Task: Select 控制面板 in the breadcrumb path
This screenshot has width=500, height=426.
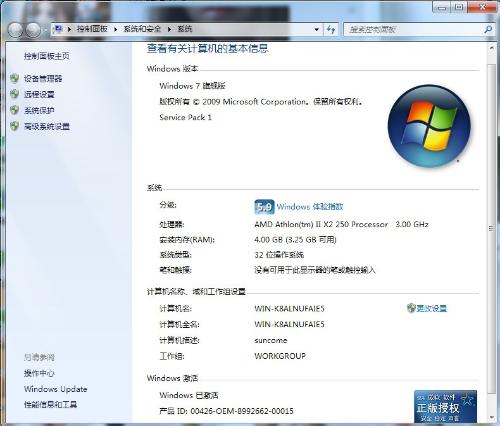Action: (x=92, y=29)
